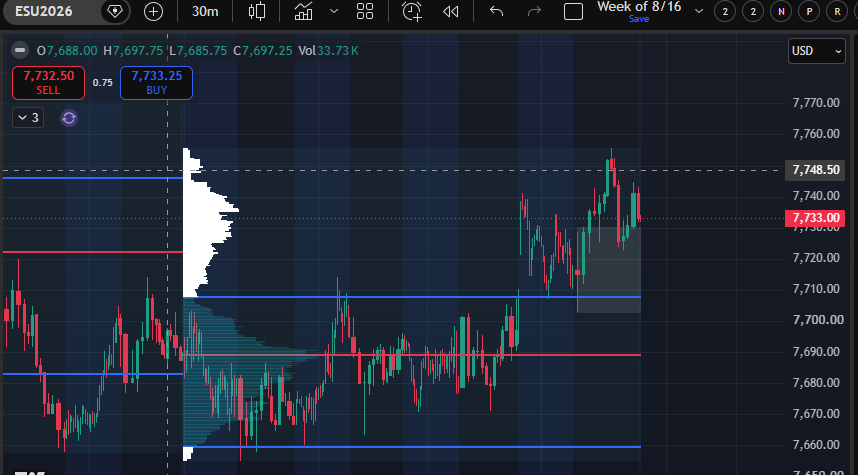Click the first circled 2 button

725,11
